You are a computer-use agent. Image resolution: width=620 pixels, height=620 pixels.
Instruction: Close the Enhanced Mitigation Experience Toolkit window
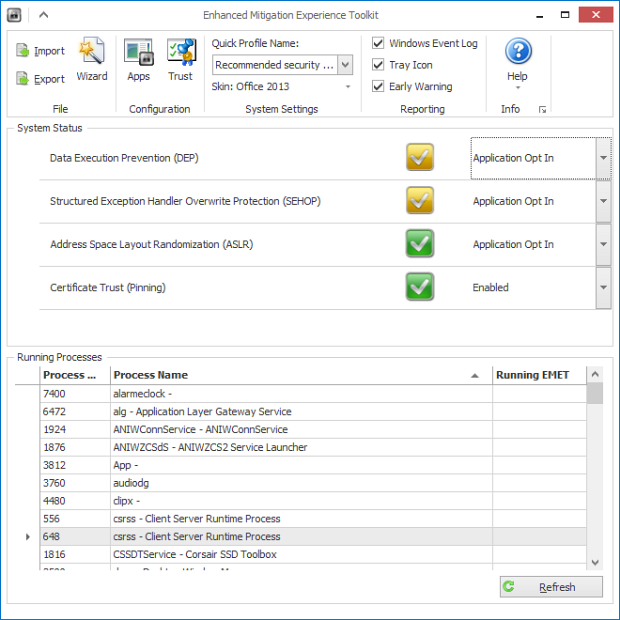point(596,15)
